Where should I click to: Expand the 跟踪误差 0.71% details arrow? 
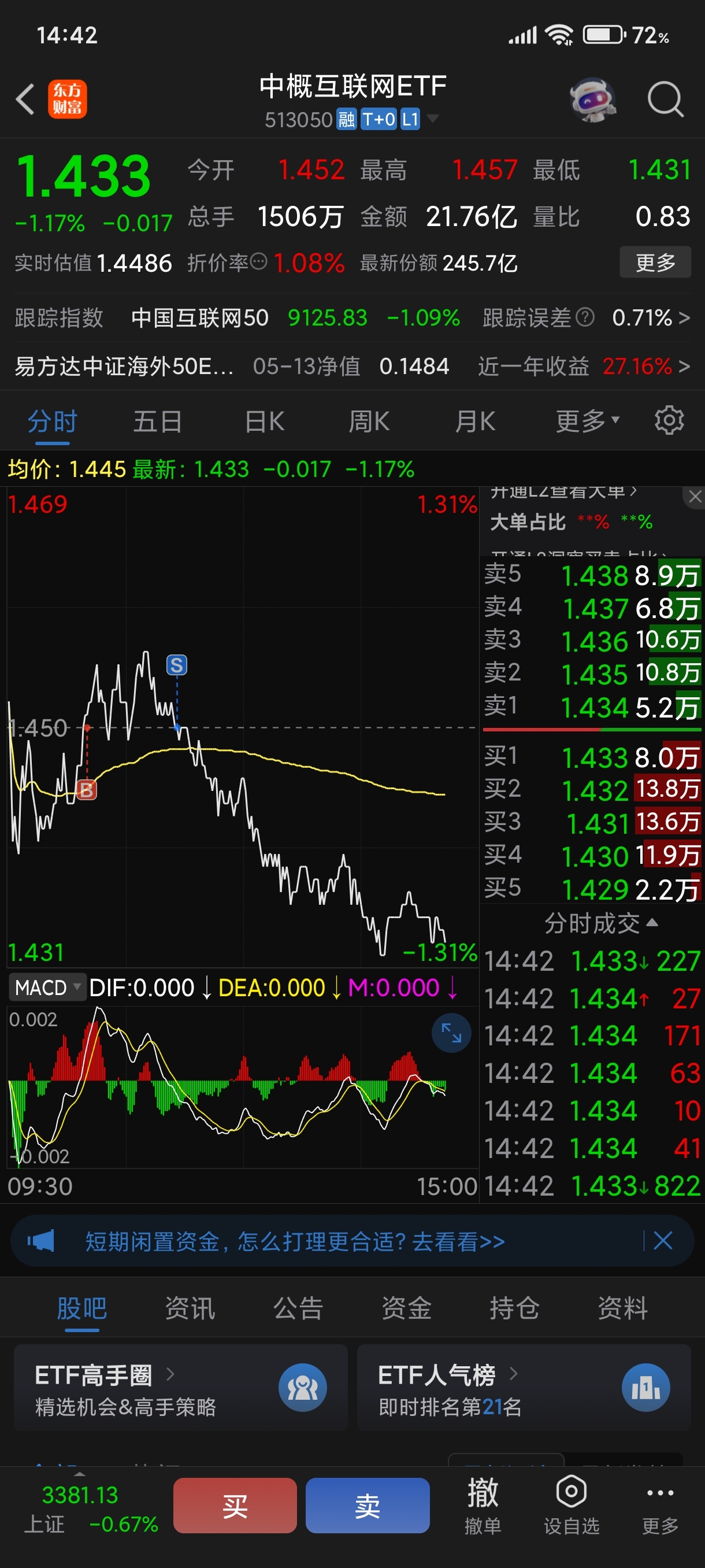coord(684,317)
